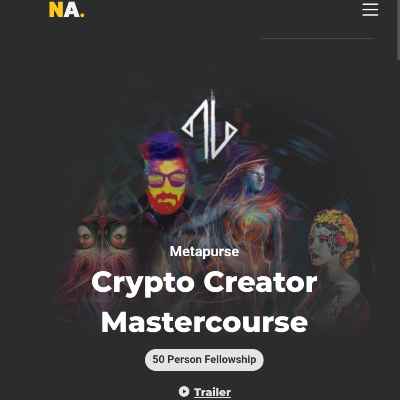Screen dimensions: 400x400
Task: Click the blue face of the swirling figure
Action: 256,182
